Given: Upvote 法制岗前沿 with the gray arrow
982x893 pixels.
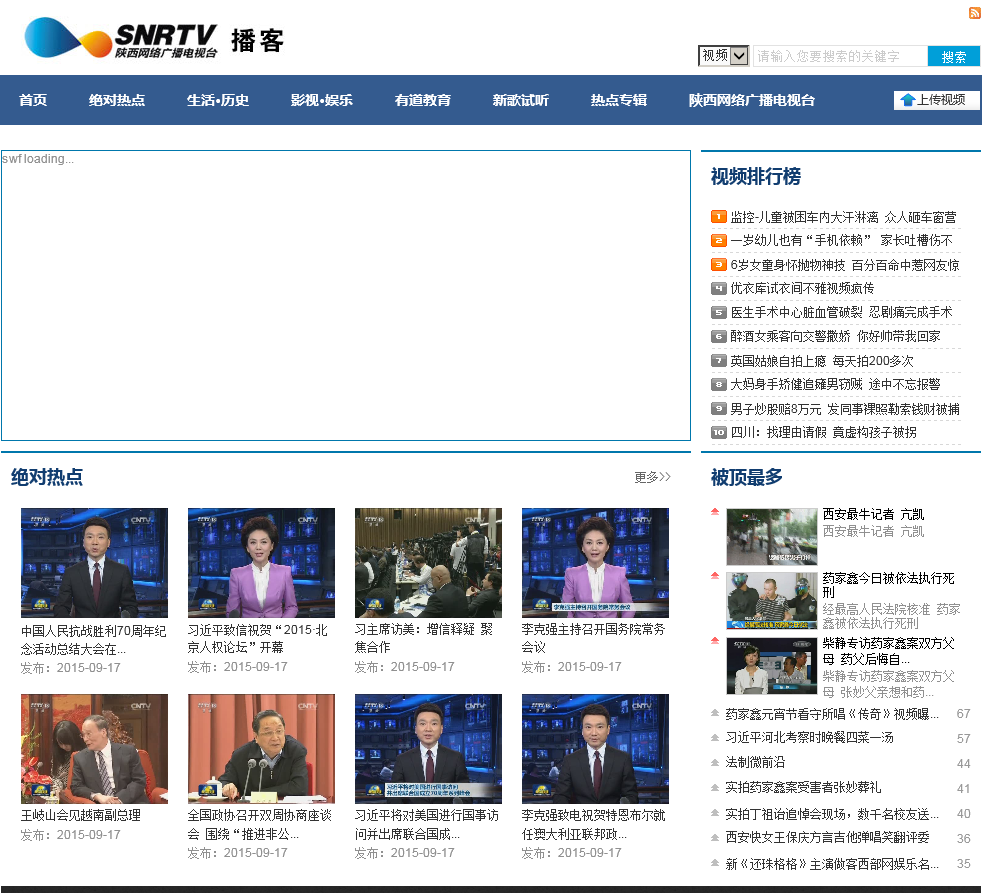Looking at the screenshot, I should [x=714, y=763].
